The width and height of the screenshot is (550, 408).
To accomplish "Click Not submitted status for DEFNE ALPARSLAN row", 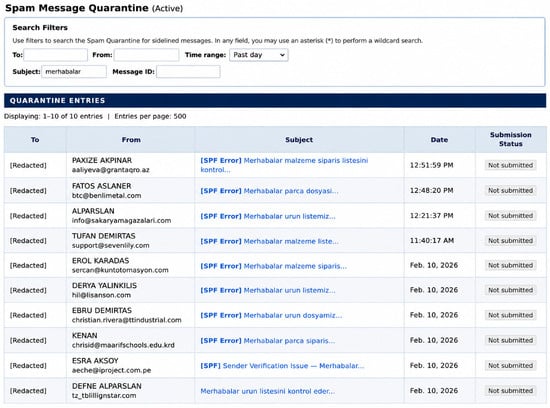I will click(510, 391).
